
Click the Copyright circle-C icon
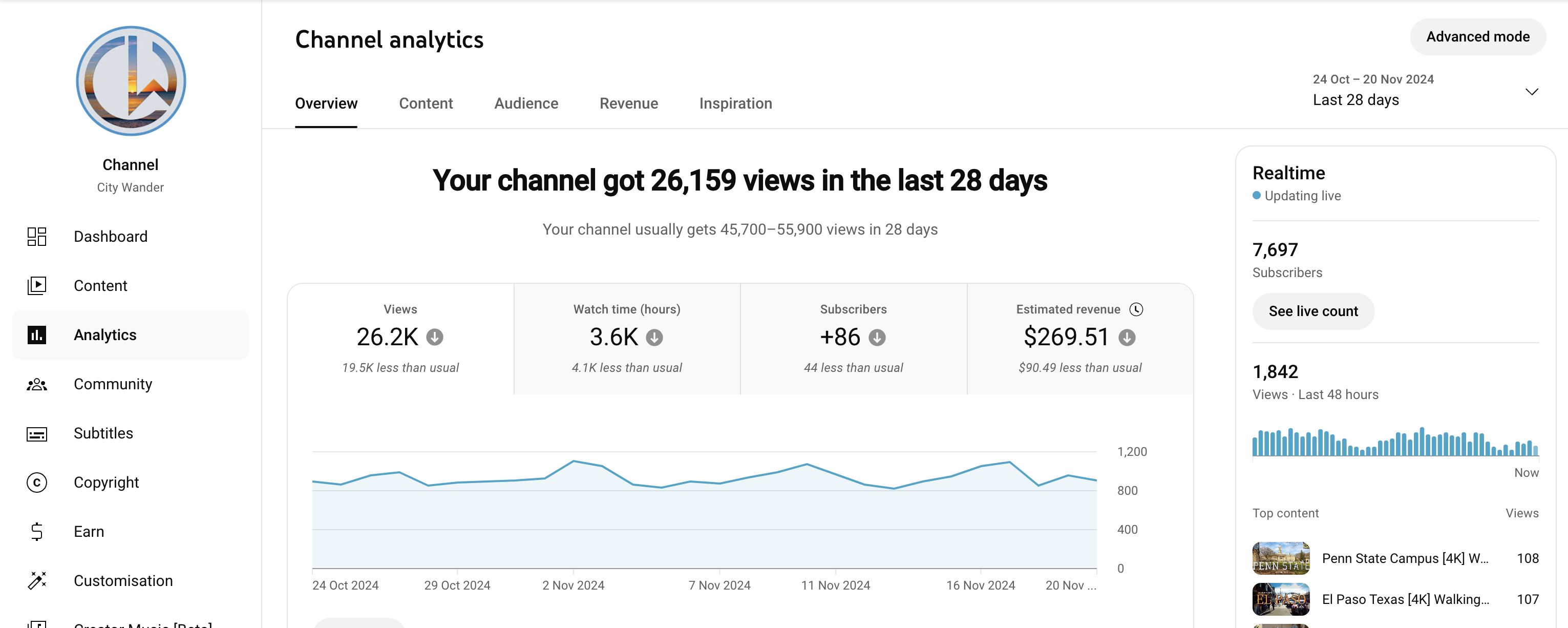pos(36,483)
